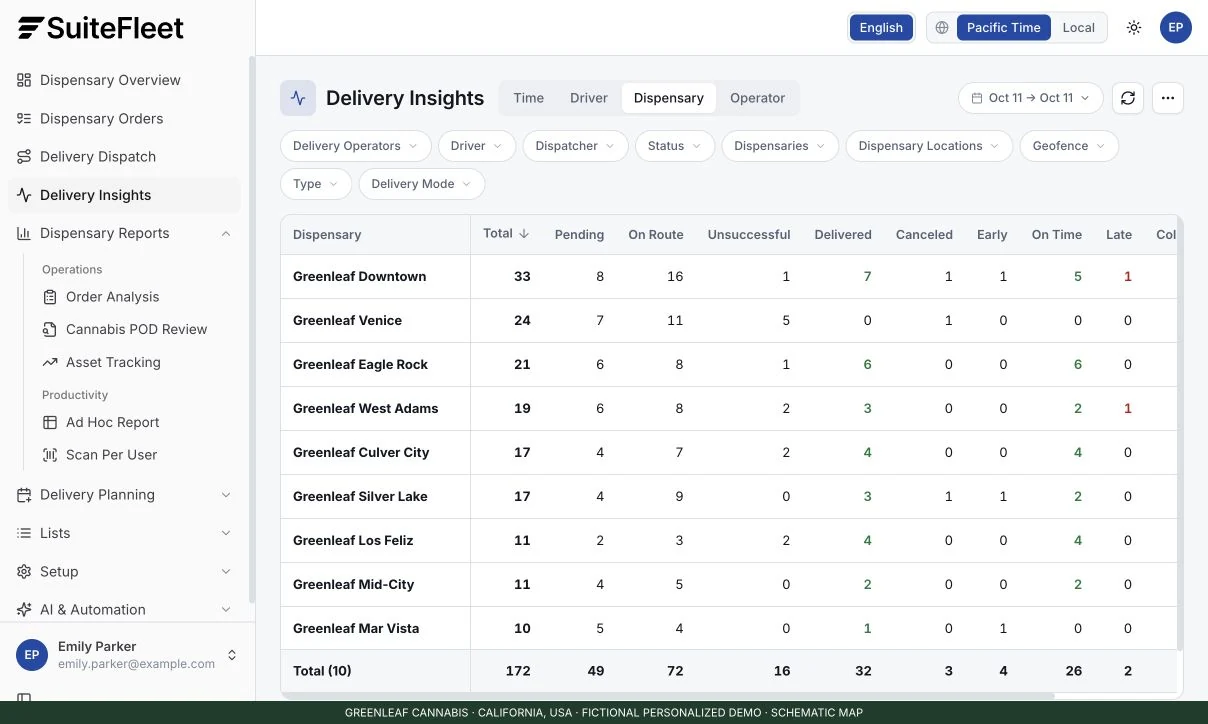Viewport: 1208px width, 724px height.
Task: Open the Delivery Operators filter dropdown
Action: pos(356,146)
